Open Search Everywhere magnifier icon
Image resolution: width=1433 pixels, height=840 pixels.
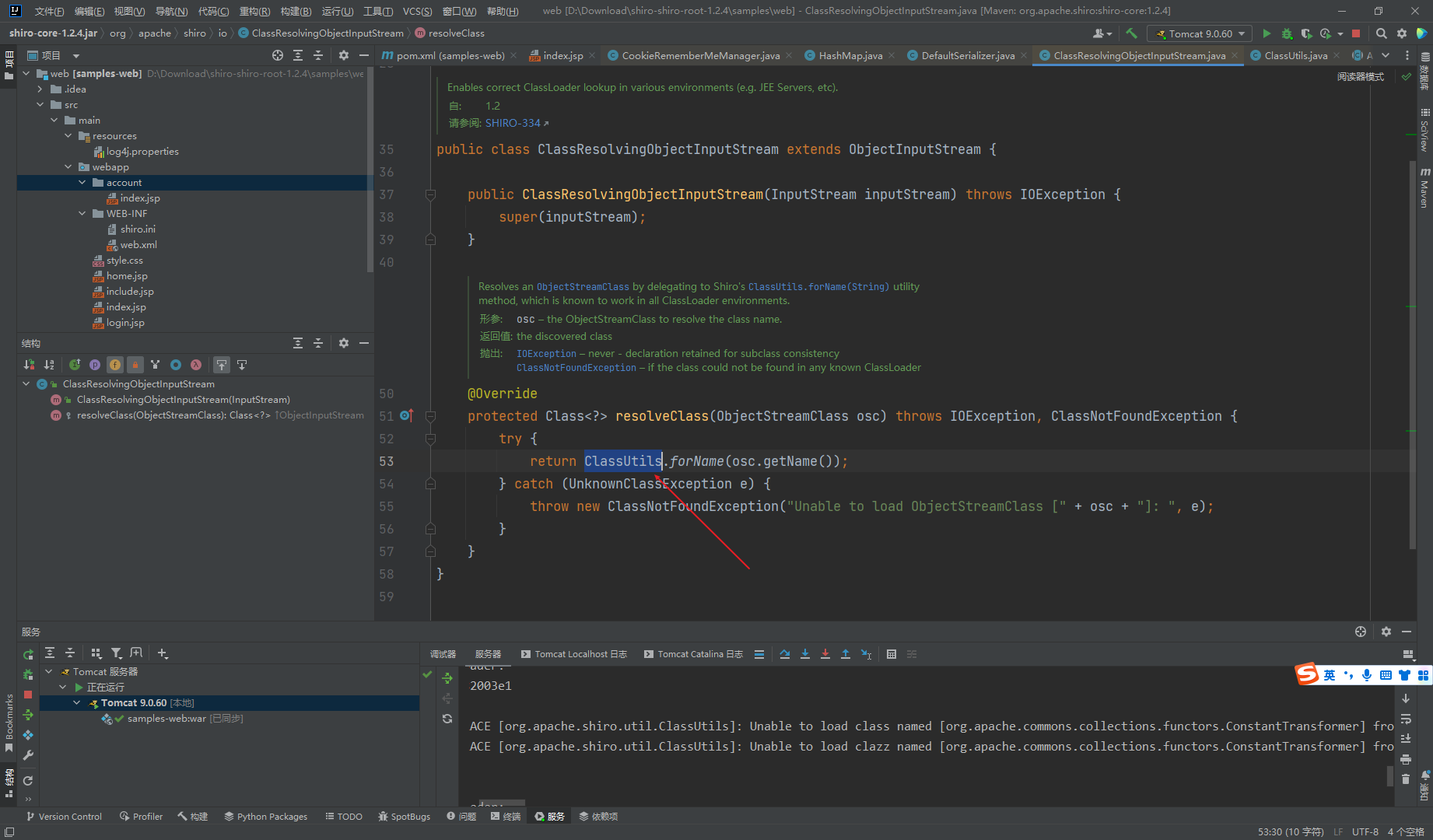[1382, 33]
